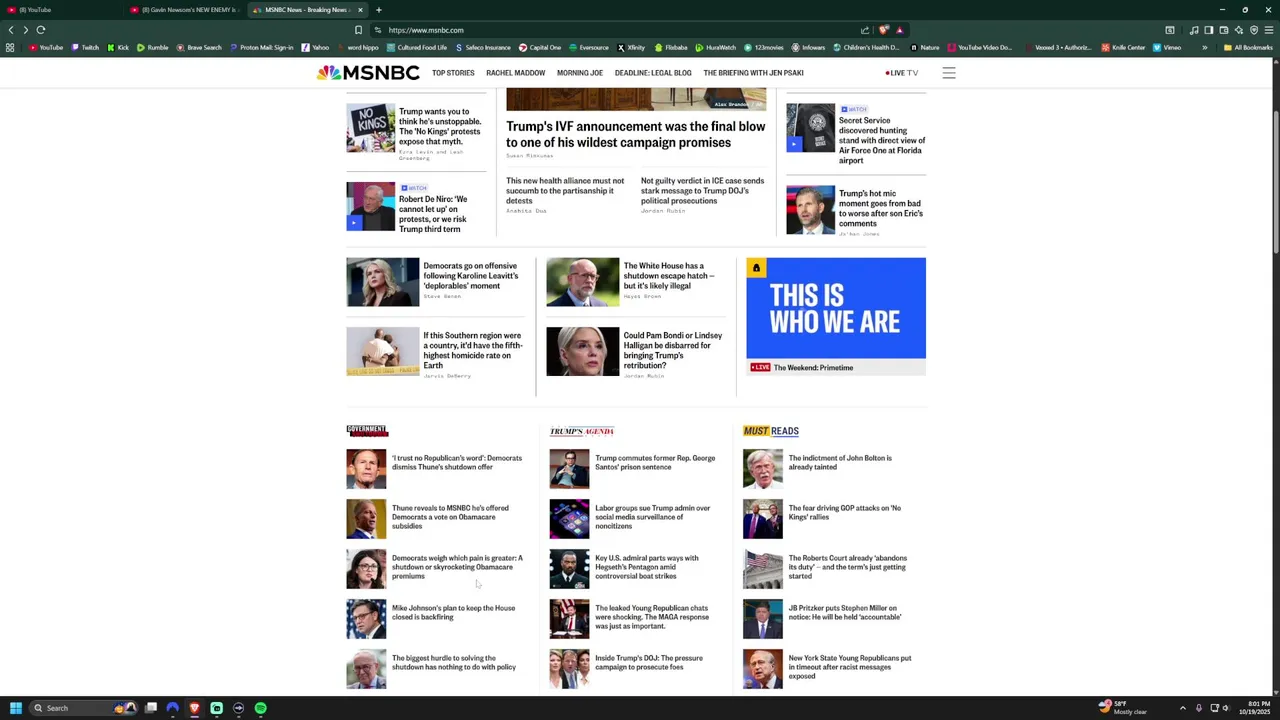Open 'No Kings' protest sign thumbnail

[370, 128]
